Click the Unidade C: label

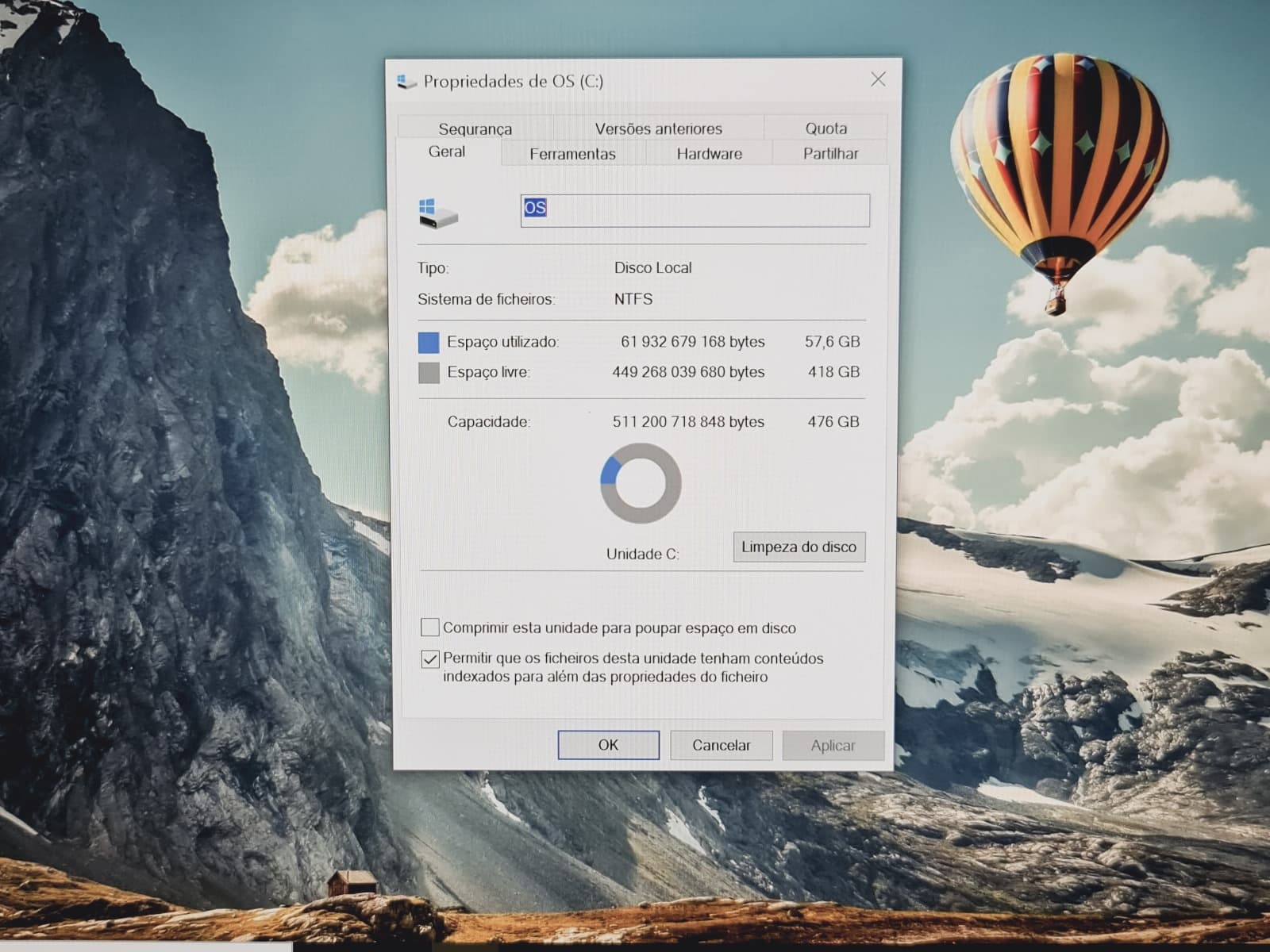(643, 554)
